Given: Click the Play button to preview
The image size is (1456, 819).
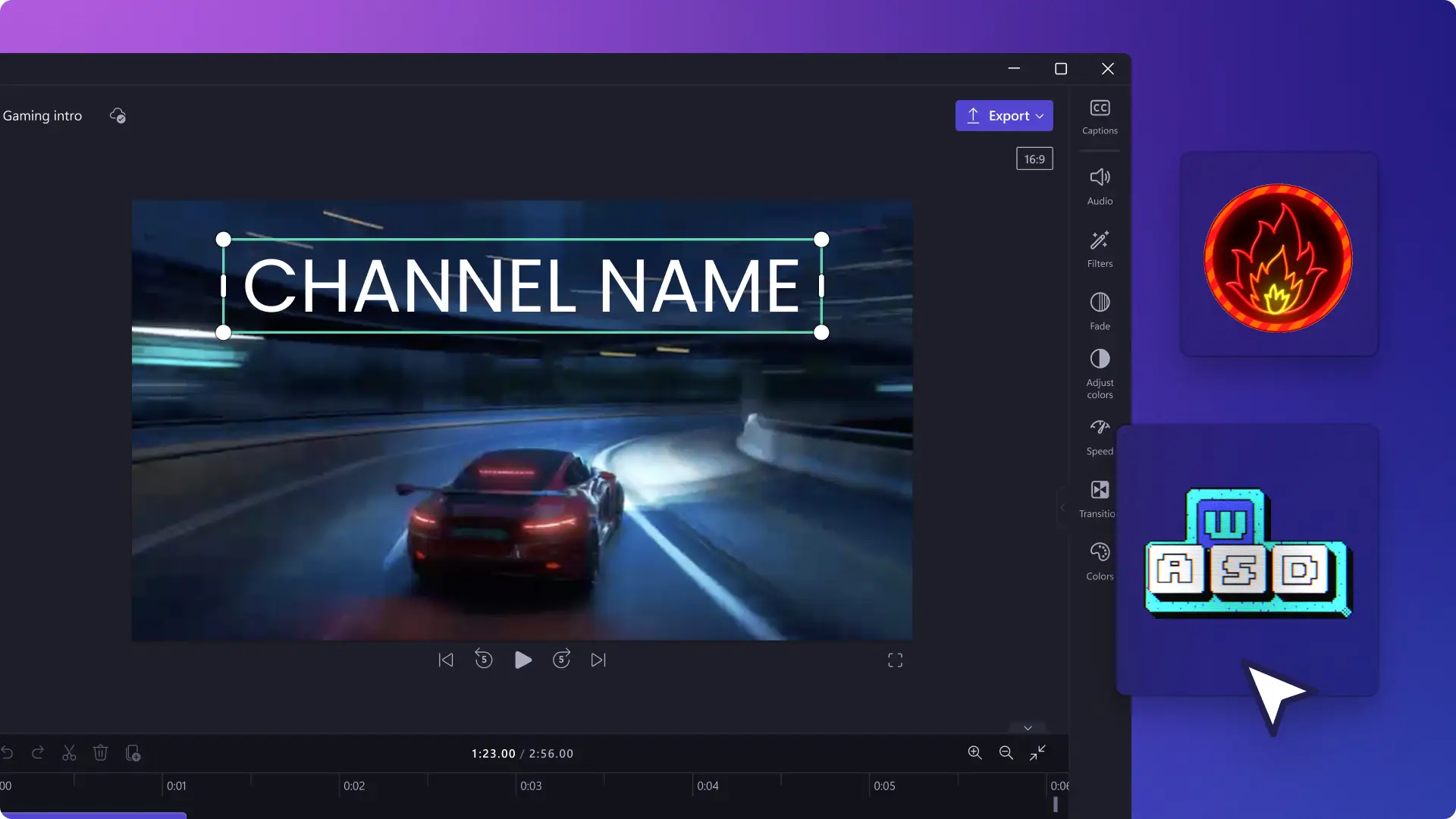Looking at the screenshot, I should pos(522,660).
